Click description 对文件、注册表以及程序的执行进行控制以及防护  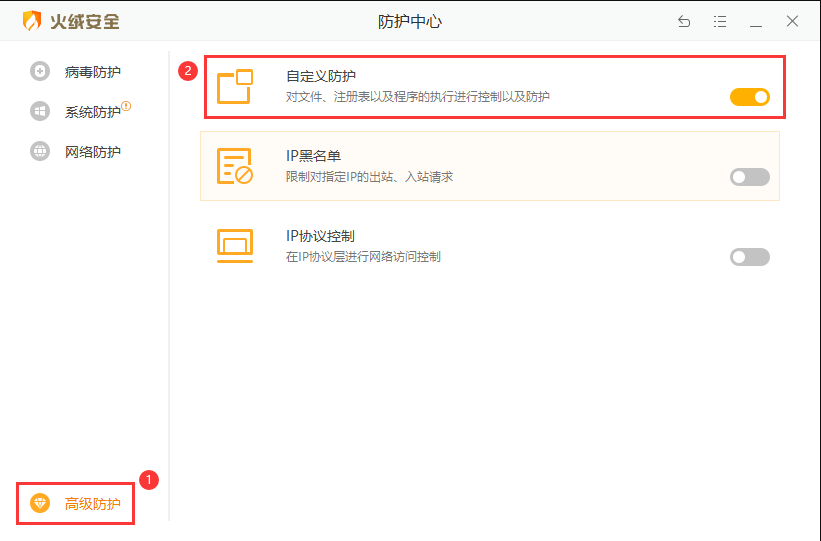(417, 97)
